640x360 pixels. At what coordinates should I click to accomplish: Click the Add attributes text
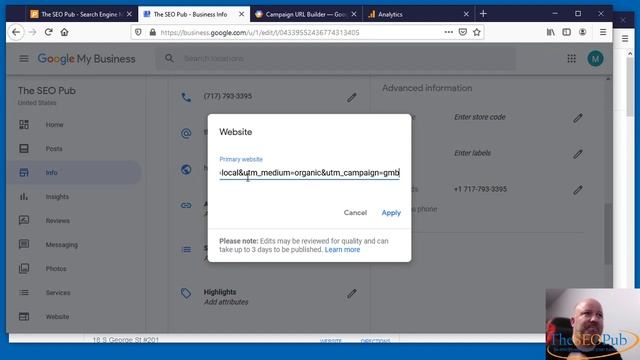pos(226,302)
